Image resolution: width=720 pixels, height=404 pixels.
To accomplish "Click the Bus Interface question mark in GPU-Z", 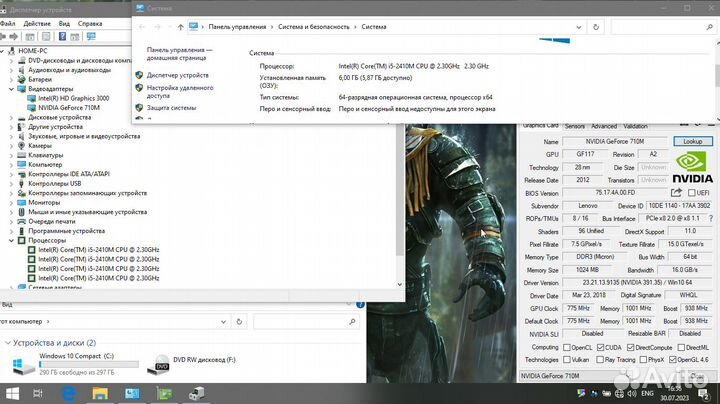I will 711,219.
